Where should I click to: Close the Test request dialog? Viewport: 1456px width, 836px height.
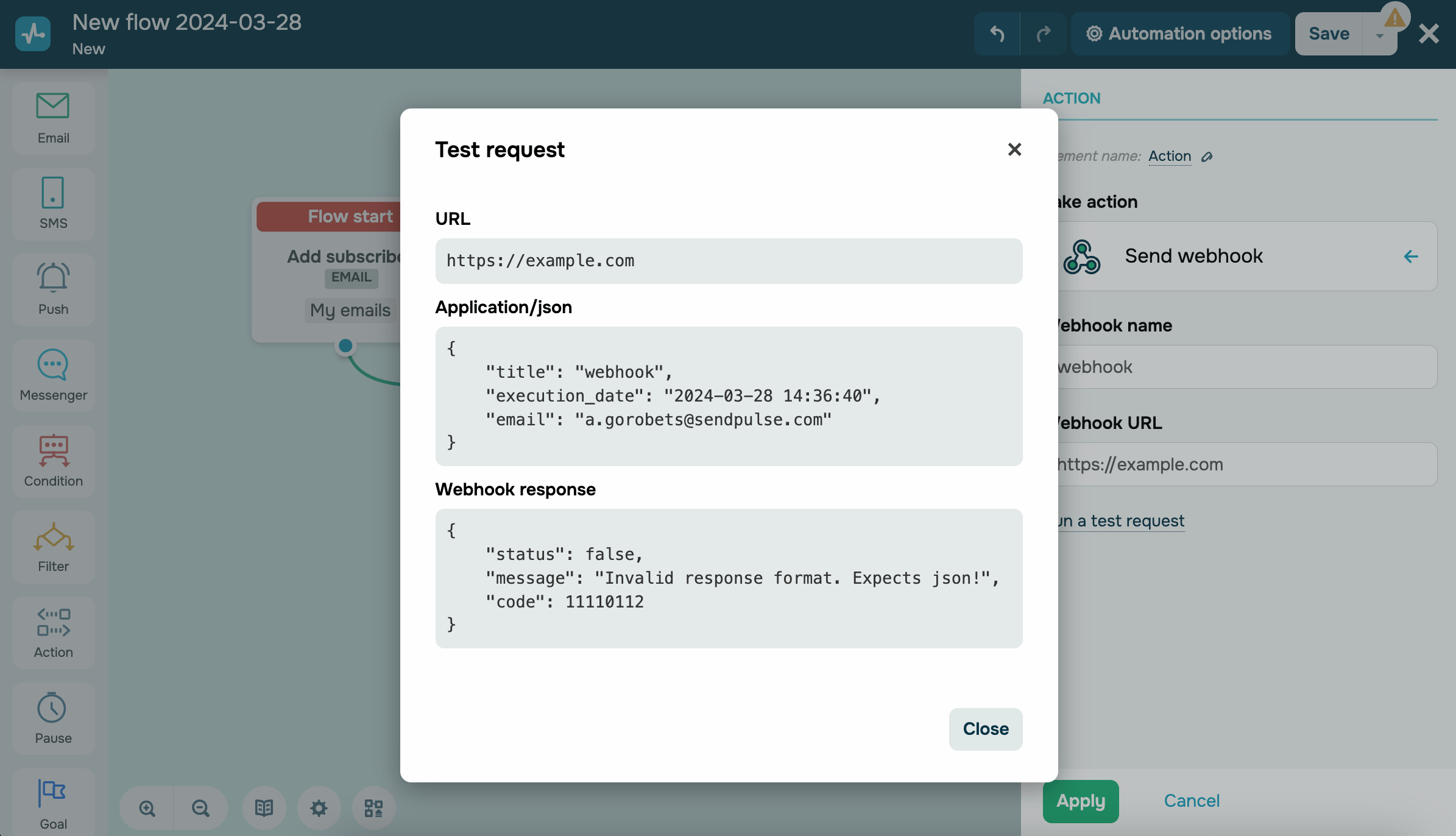(985, 729)
